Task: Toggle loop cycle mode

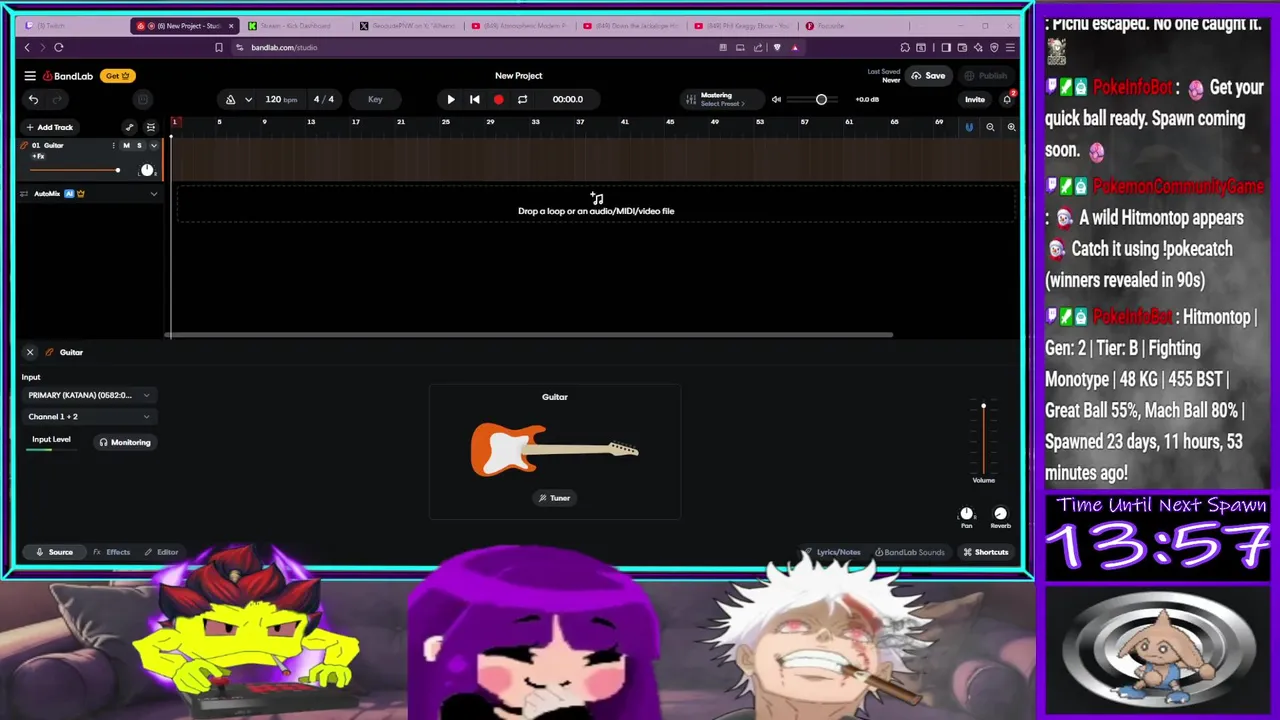Action: click(522, 99)
